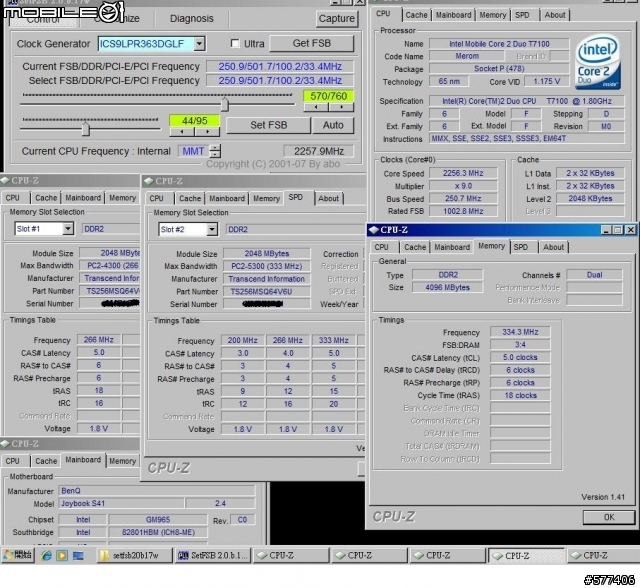Click the FSB slider thumb near 570/760
This screenshot has height=588, width=640.
pos(225,104)
